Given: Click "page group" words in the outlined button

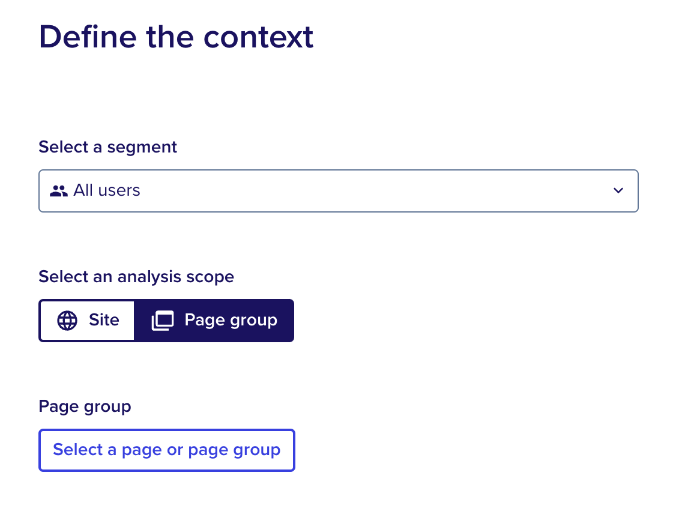Looking at the screenshot, I should [234, 451].
